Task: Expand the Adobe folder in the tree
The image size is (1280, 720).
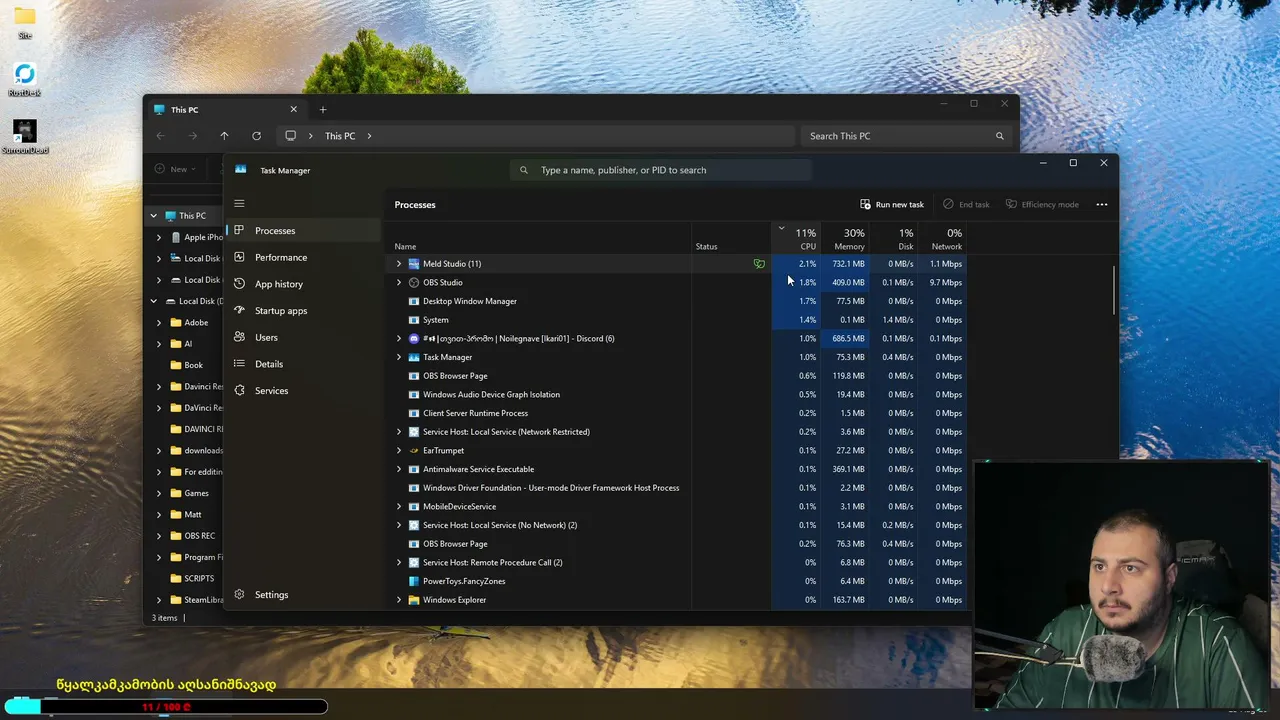Action: point(159,322)
